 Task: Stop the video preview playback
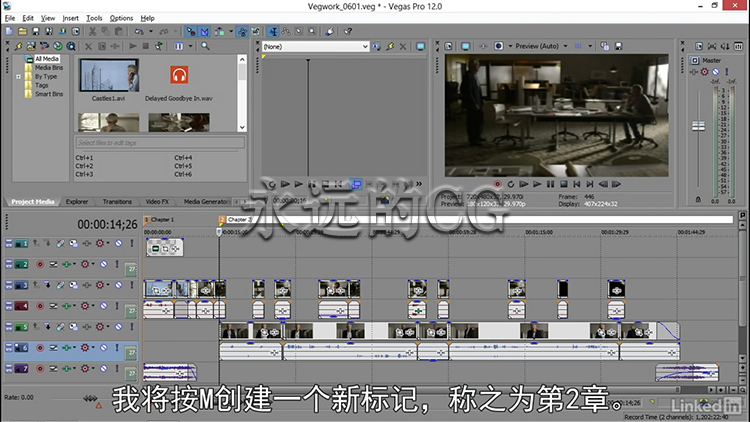pos(564,184)
